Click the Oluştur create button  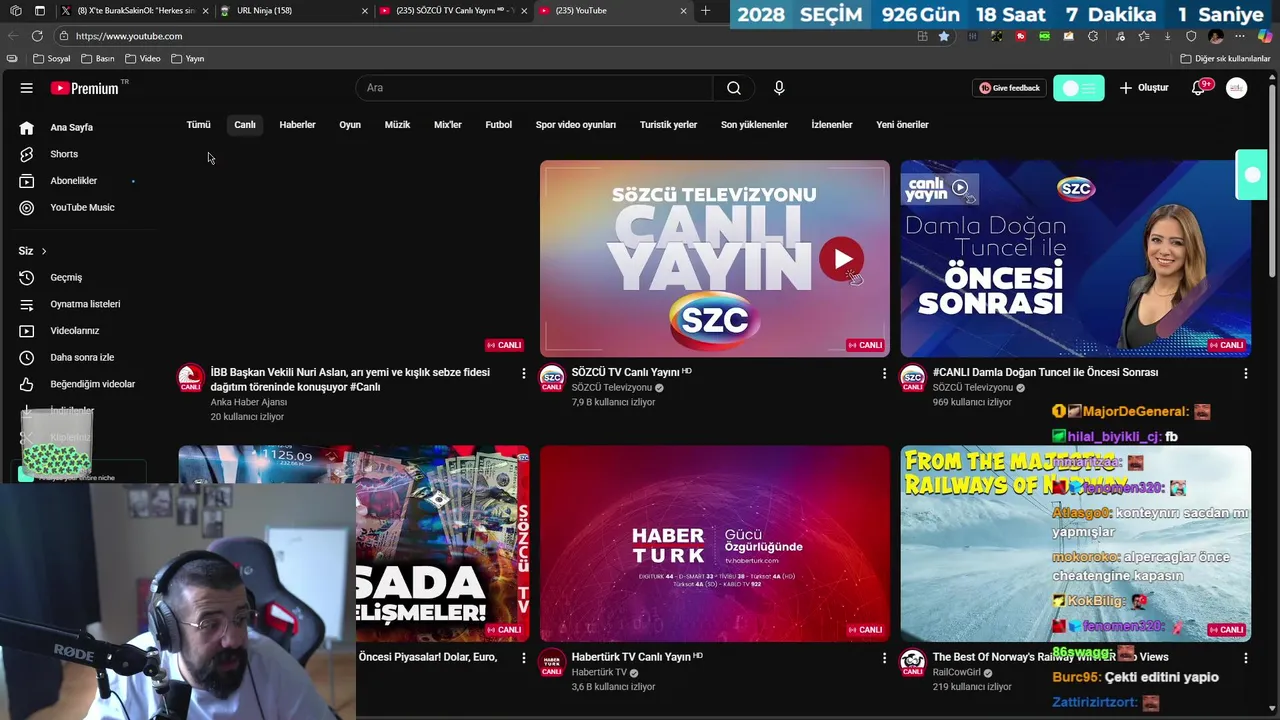(x=1144, y=88)
